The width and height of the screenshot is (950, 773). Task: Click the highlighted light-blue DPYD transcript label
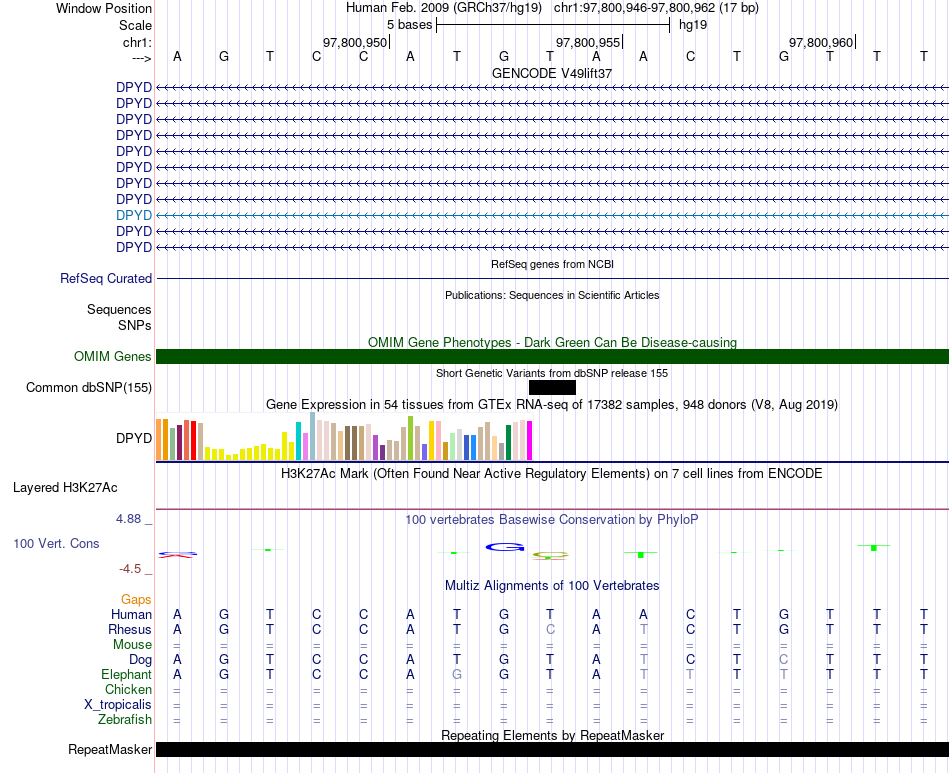click(x=134, y=215)
